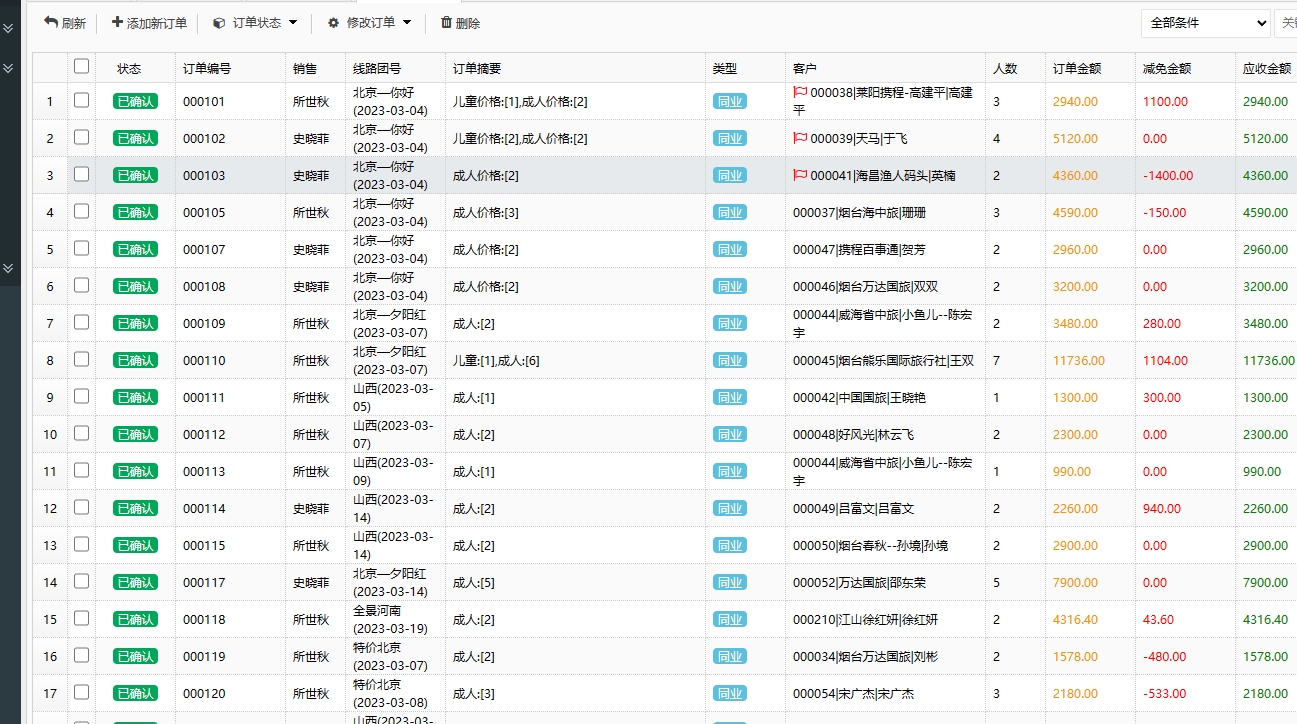Click the red flag on customer 000039 天马
The image size is (1297, 724).
click(800, 138)
